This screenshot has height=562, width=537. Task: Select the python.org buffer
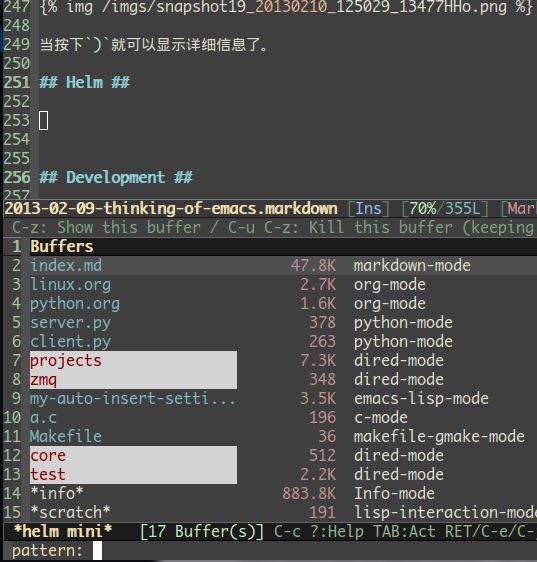click(75, 304)
